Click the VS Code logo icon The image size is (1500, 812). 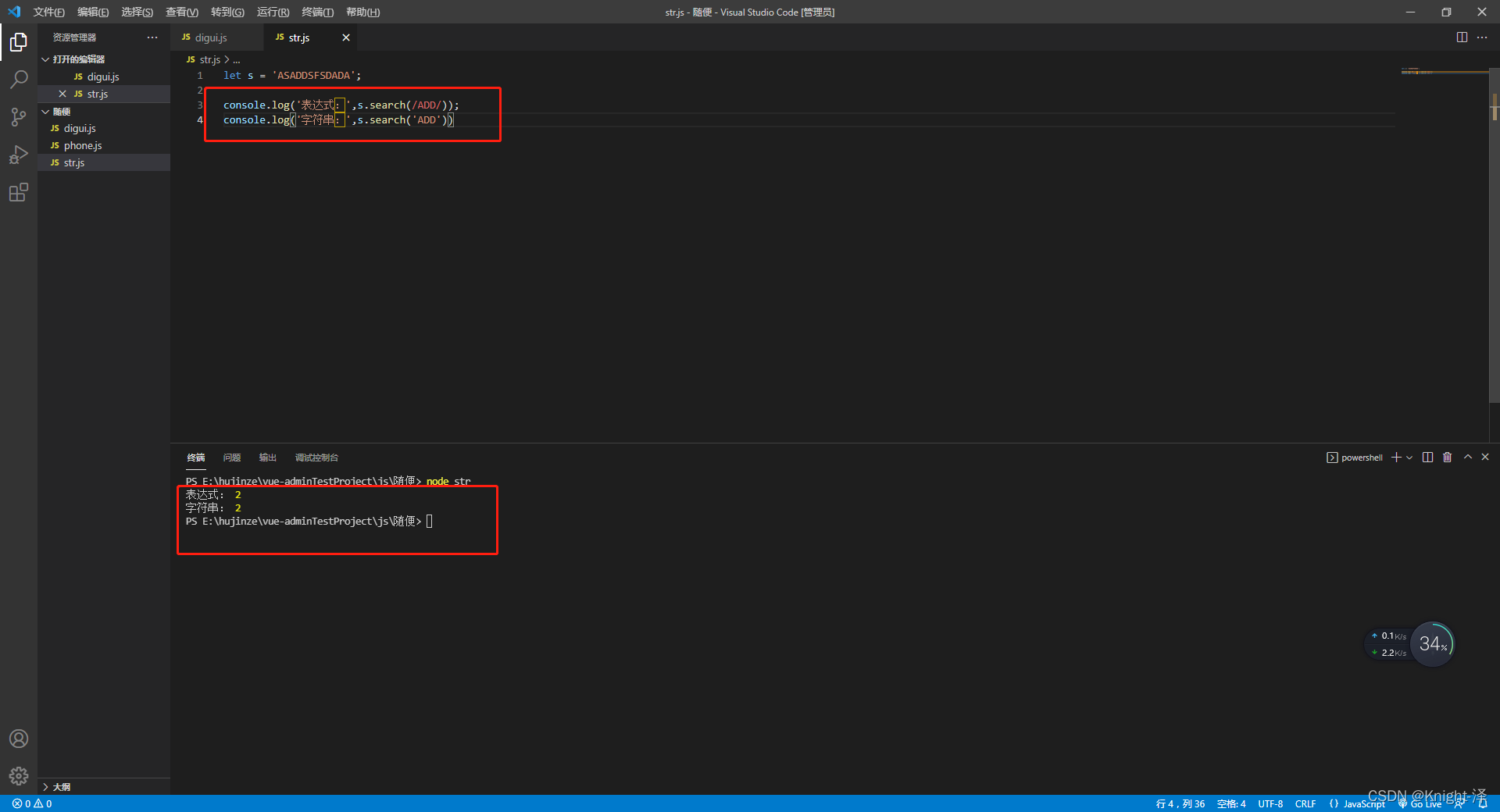(x=14, y=12)
